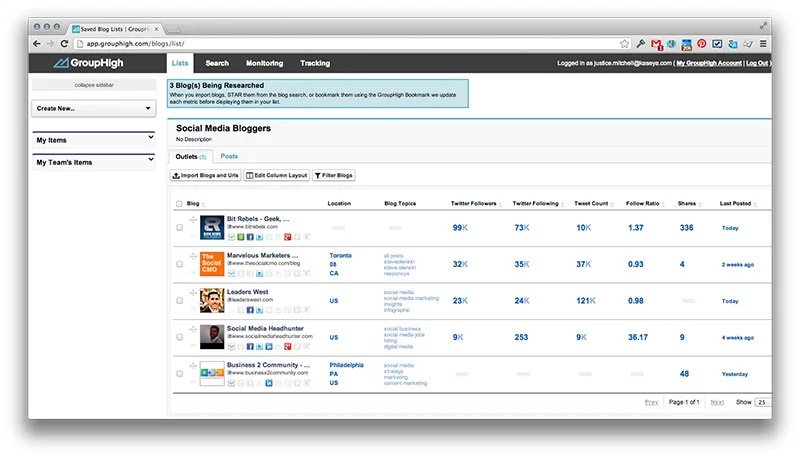Open the Chrome hamburger menu

763,44
